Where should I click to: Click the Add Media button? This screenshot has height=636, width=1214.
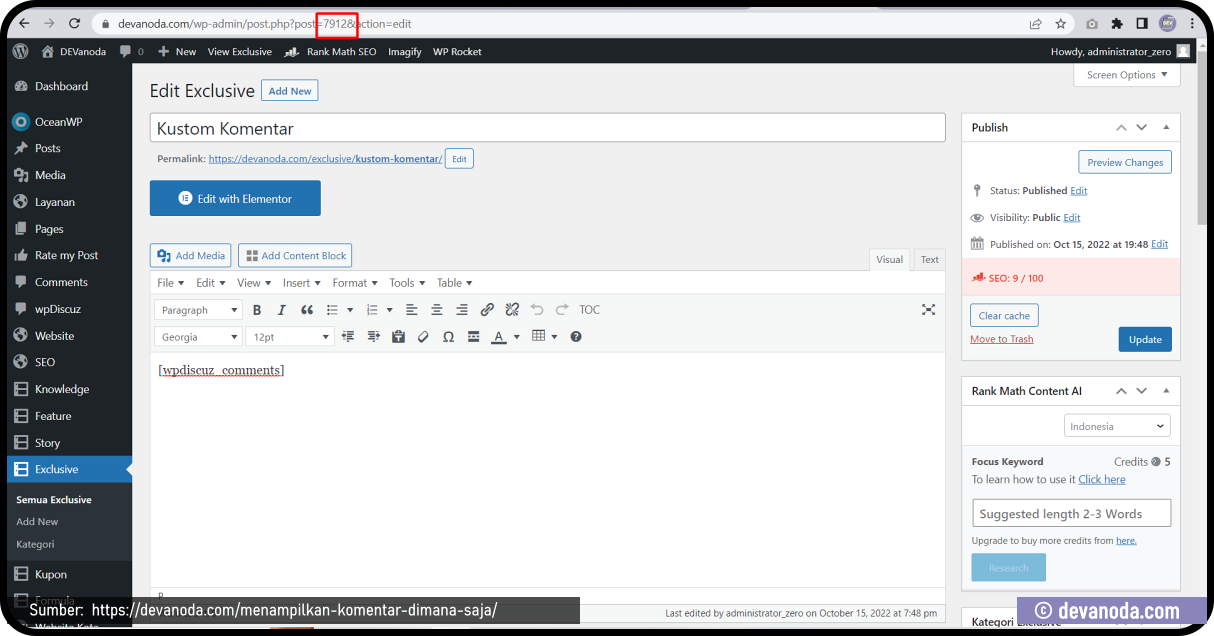191,255
